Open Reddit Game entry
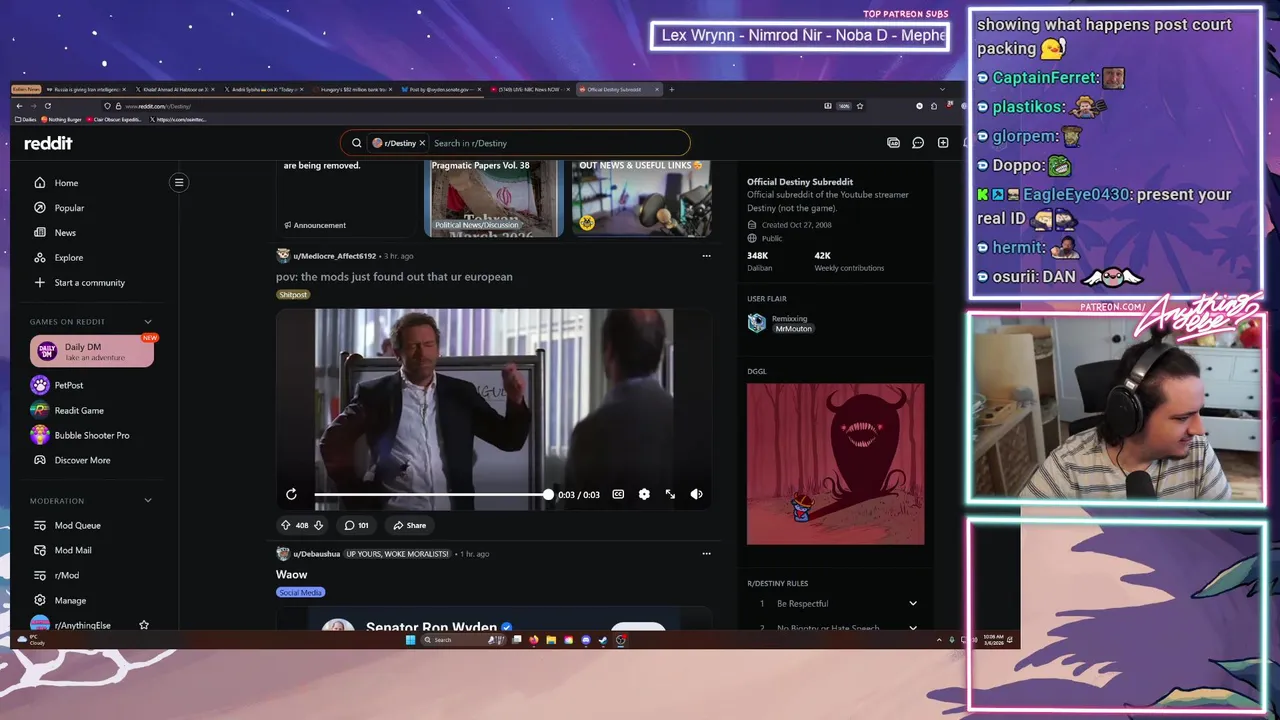1280x720 pixels. (x=79, y=410)
